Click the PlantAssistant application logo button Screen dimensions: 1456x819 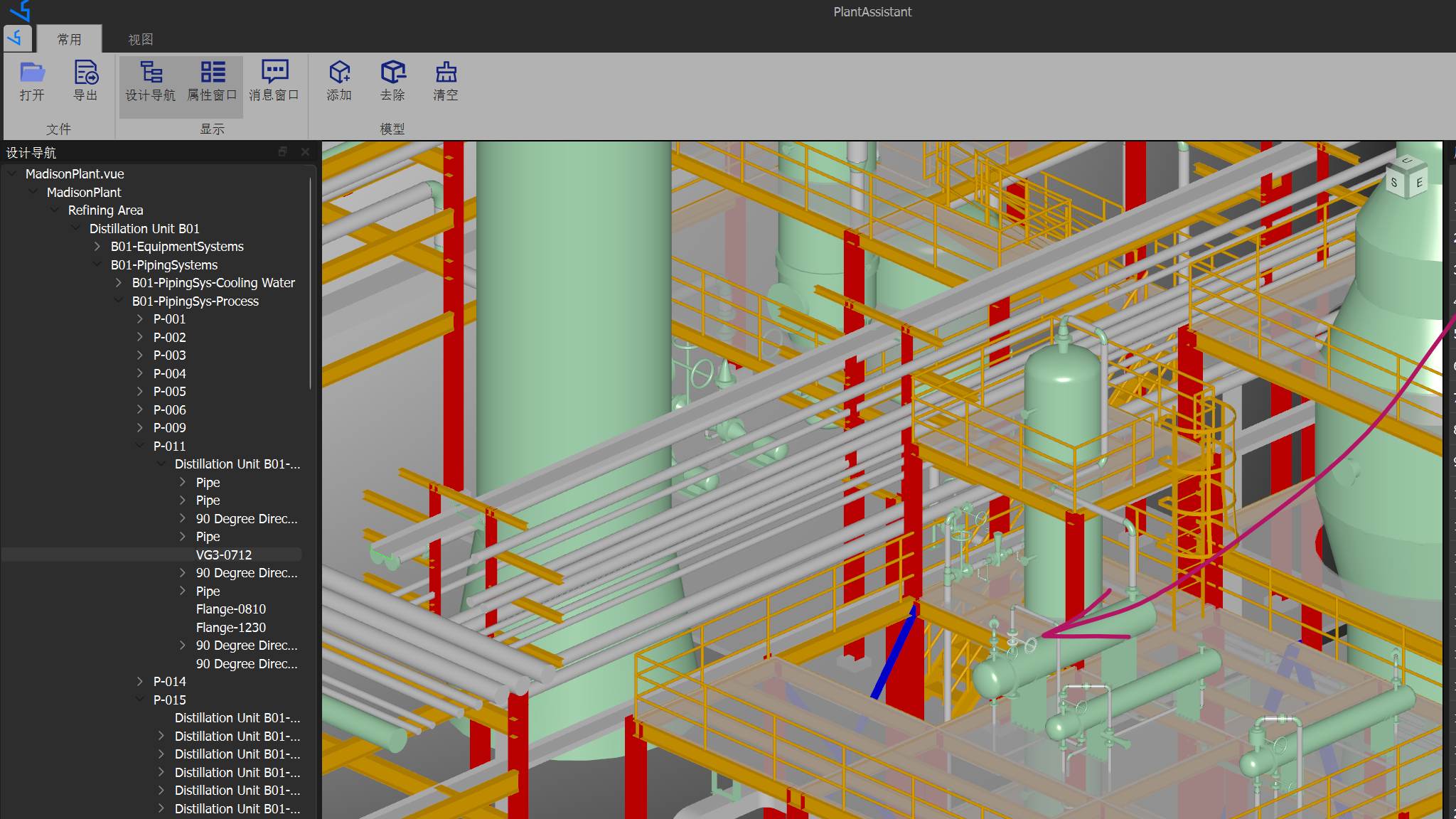click(x=17, y=38)
